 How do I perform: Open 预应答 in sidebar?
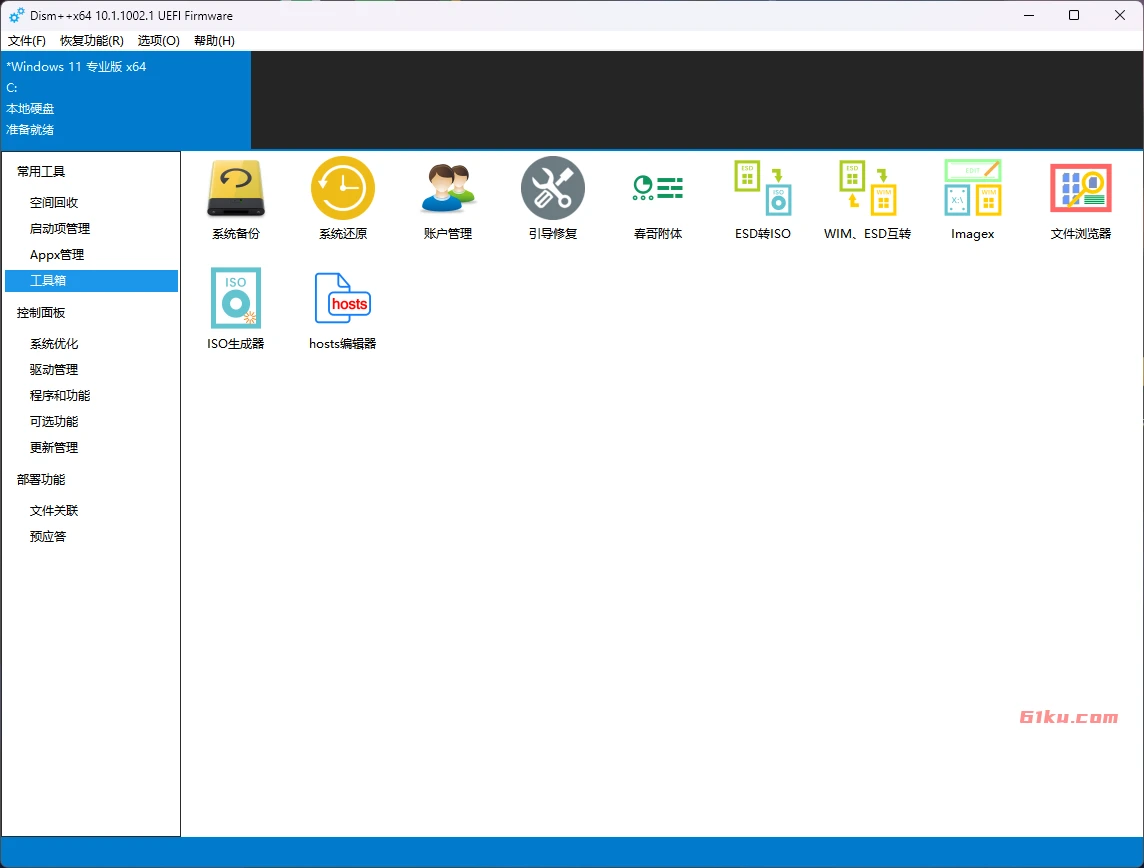click(48, 537)
